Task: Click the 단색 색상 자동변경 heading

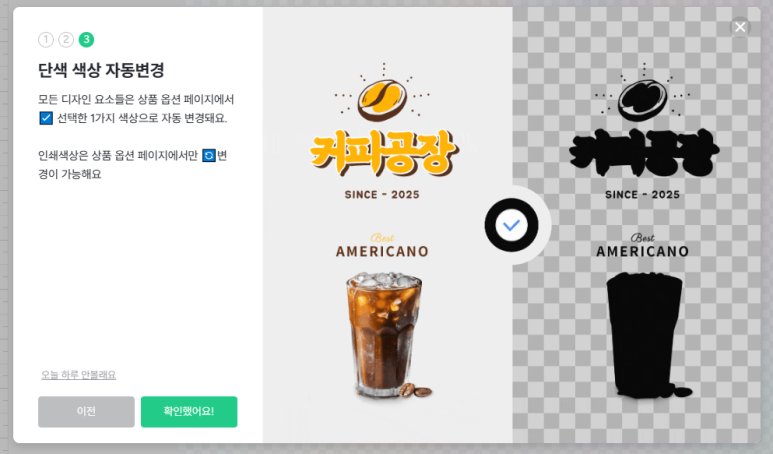Action: pyautogui.click(x=101, y=70)
